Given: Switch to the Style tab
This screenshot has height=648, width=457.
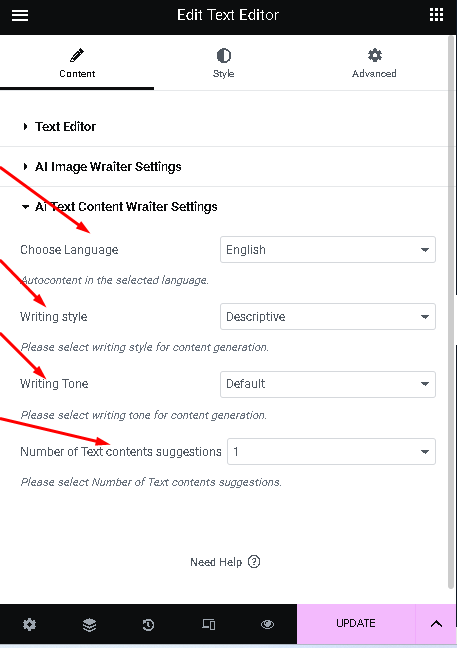Looking at the screenshot, I should (x=224, y=63).
